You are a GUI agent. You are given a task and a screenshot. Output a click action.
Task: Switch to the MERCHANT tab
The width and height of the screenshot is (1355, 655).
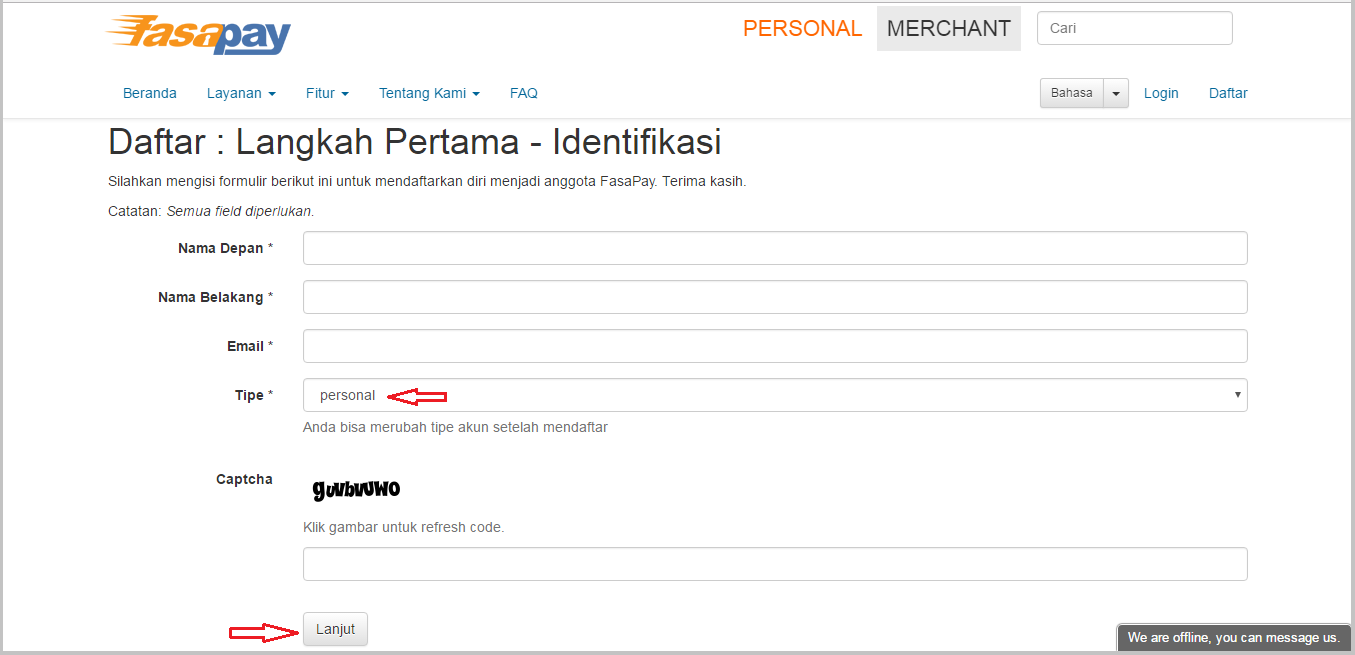(948, 28)
